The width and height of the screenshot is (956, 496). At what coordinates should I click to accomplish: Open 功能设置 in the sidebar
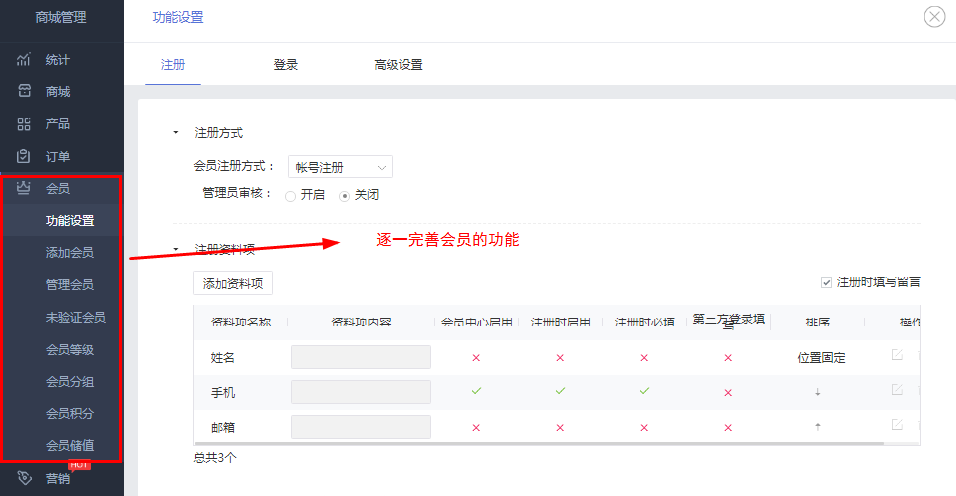pyautogui.click(x=70, y=221)
